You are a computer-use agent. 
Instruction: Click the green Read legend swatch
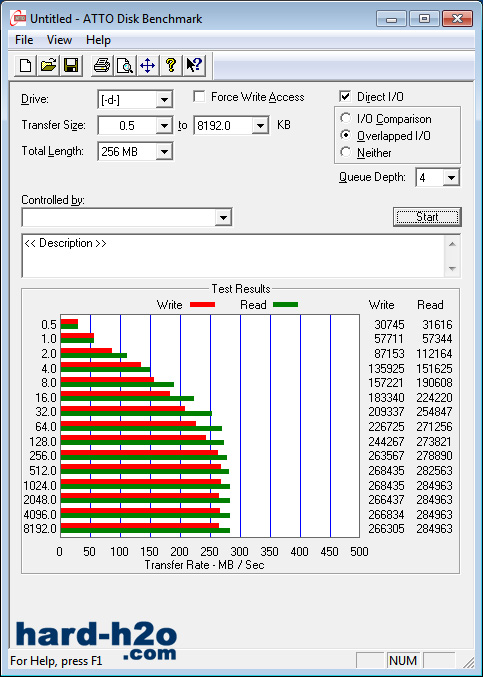[285, 305]
